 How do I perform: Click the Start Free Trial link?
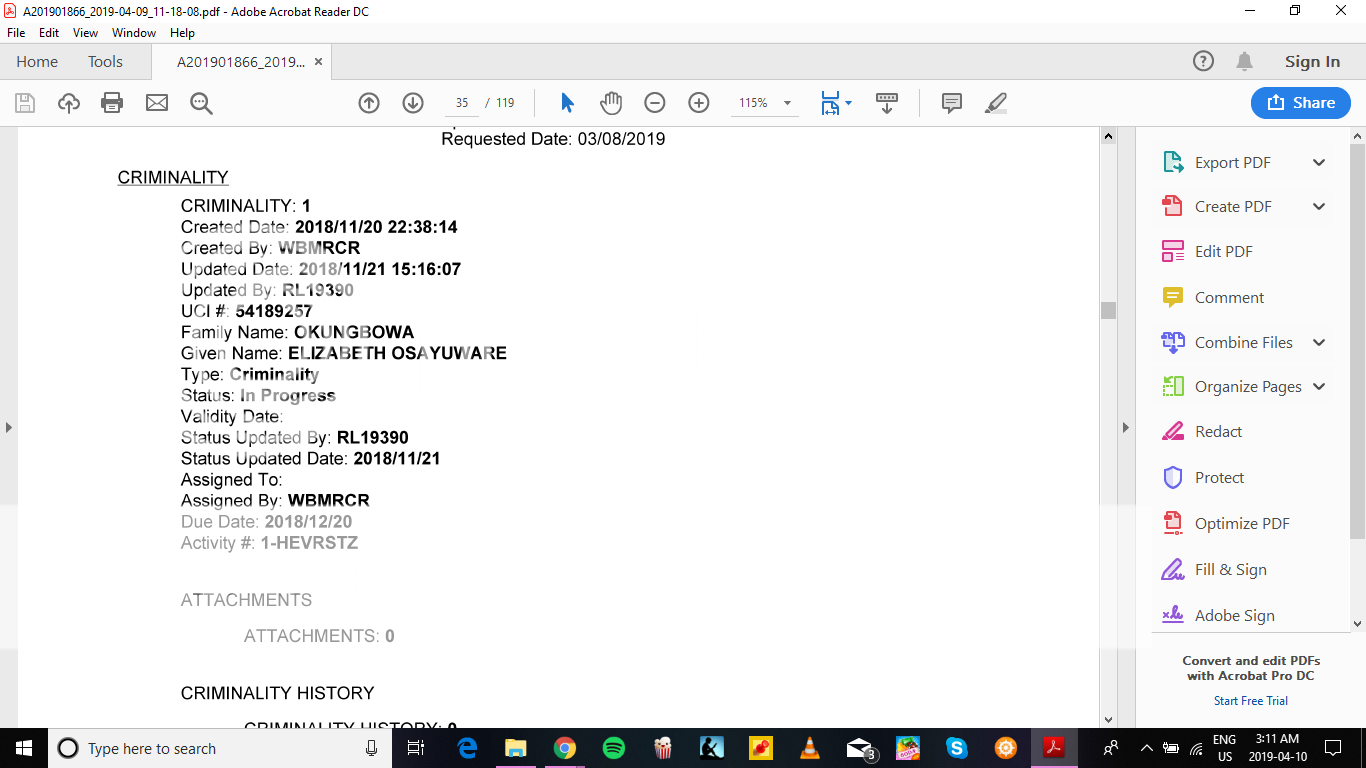(1250, 701)
